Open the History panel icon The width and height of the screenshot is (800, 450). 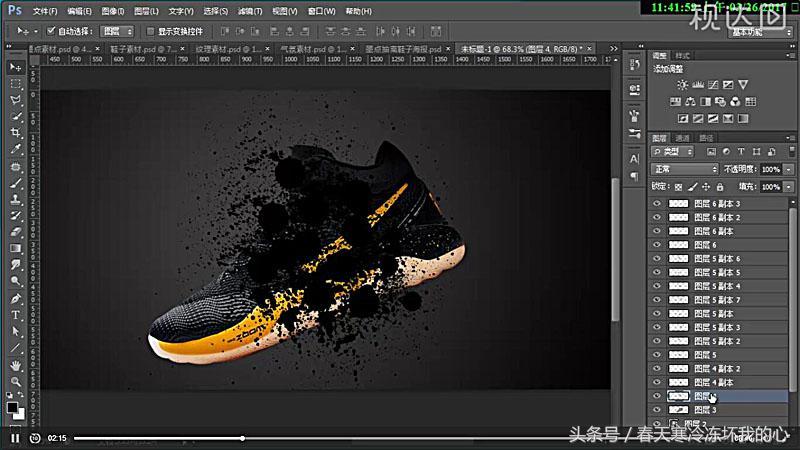click(x=635, y=64)
